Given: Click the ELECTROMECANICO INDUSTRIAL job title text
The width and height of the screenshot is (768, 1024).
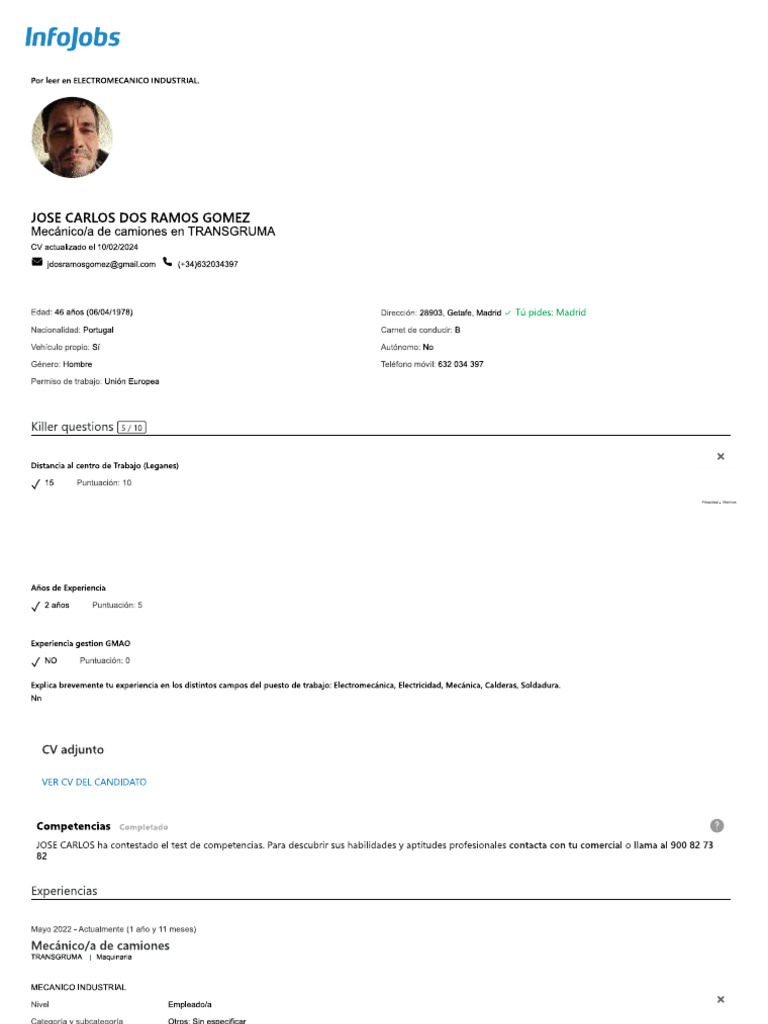Looking at the screenshot, I should [136, 80].
